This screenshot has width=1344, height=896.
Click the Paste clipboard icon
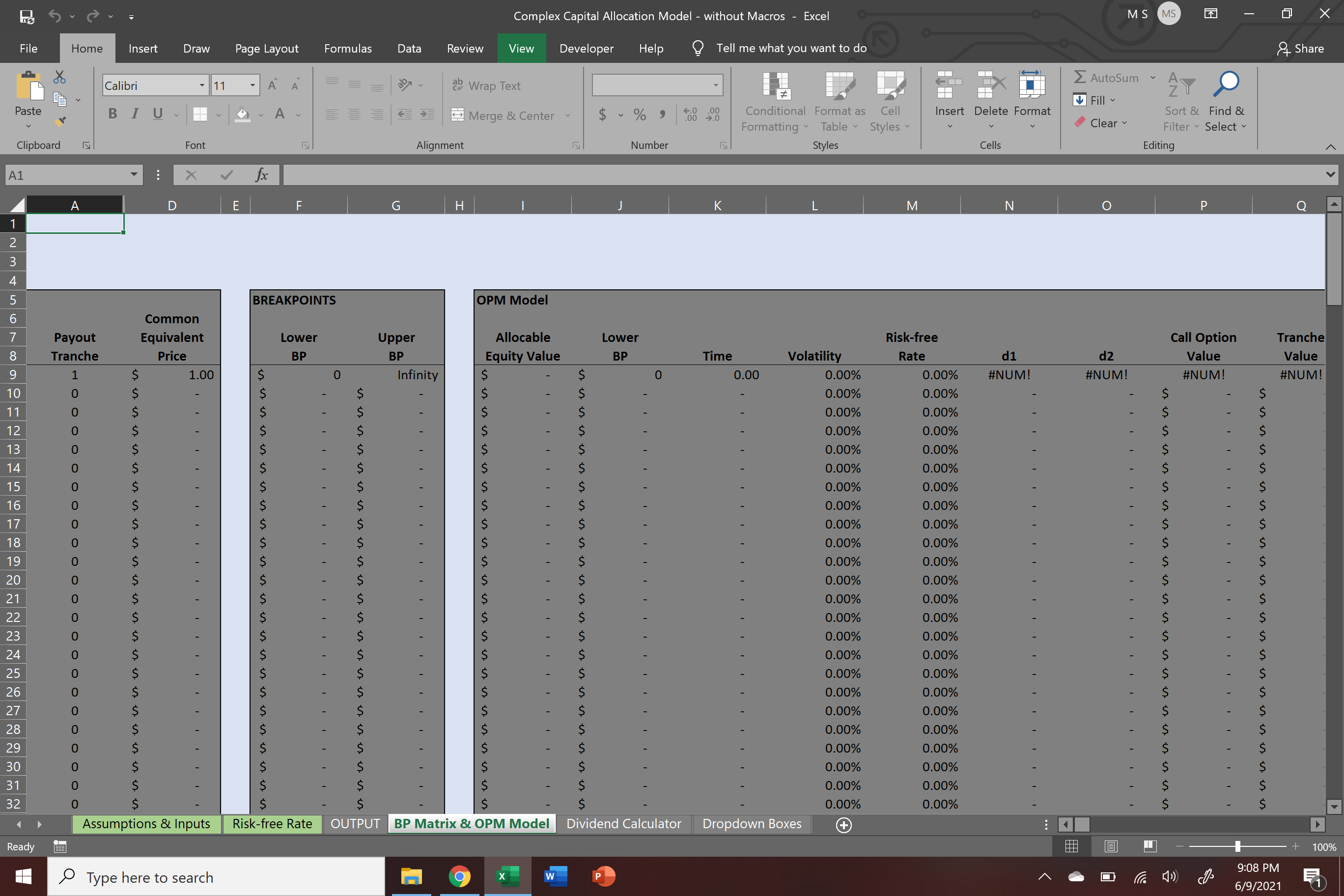coord(28,86)
